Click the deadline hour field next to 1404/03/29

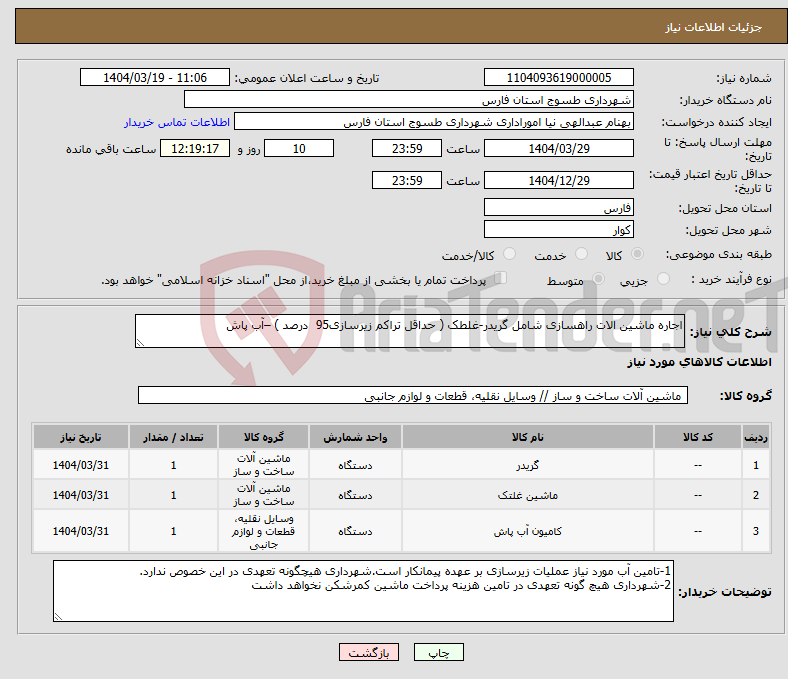[x=407, y=148]
